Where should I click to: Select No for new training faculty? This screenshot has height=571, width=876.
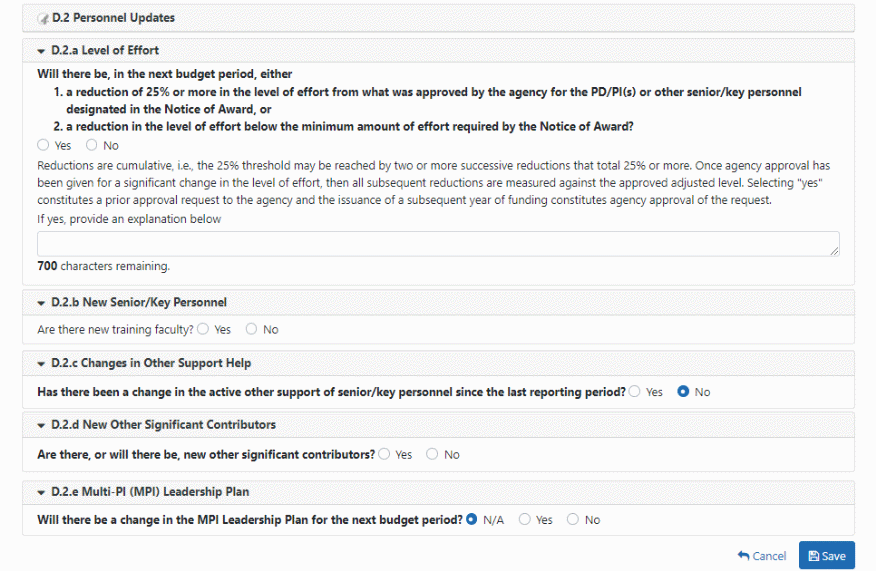point(251,329)
